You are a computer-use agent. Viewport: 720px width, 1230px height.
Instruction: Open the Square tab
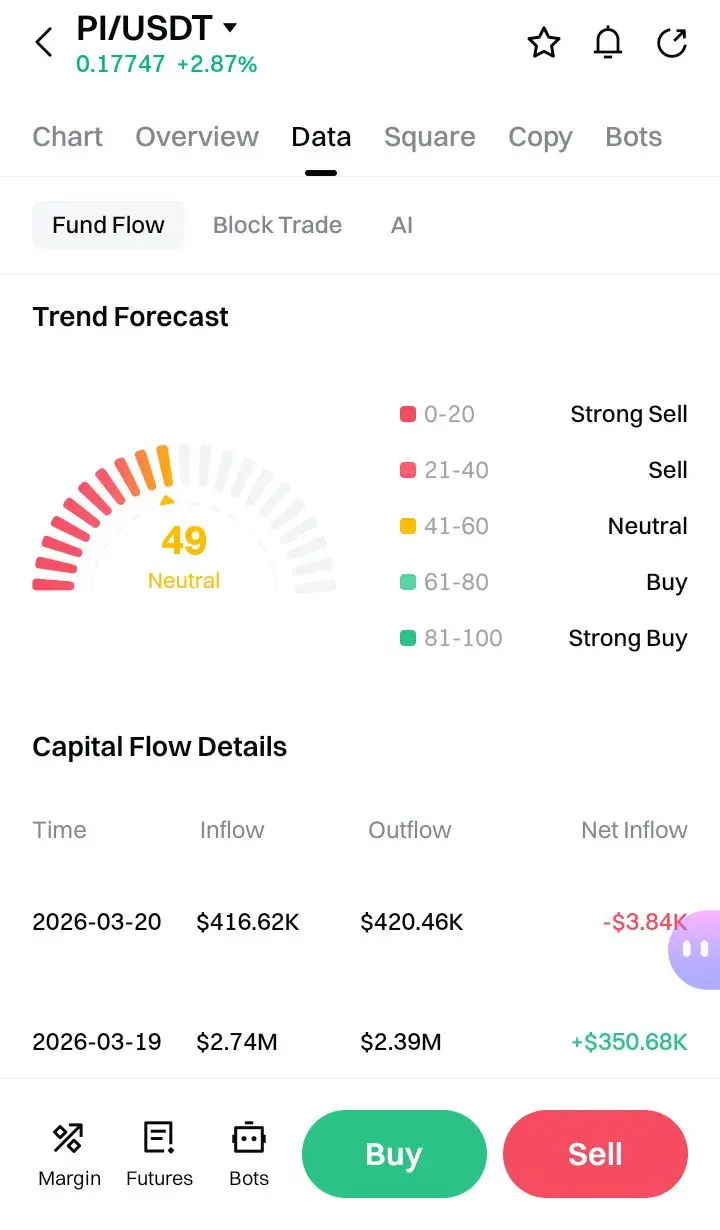tap(430, 137)
